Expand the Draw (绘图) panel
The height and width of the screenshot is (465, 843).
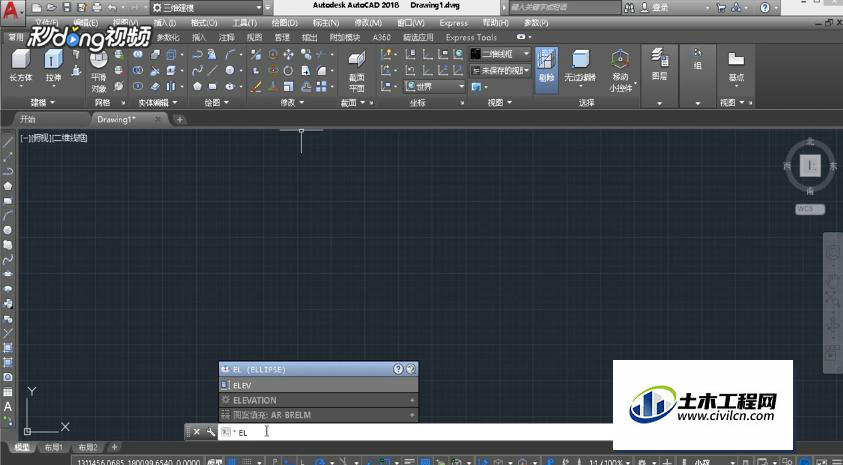pos(217,102)
